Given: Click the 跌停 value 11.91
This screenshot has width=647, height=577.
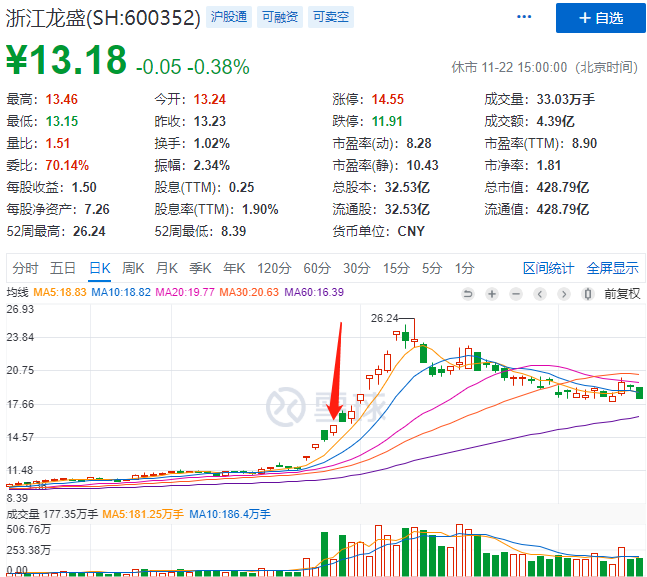Looking at the screenshot, I should (x=387, y=121).
